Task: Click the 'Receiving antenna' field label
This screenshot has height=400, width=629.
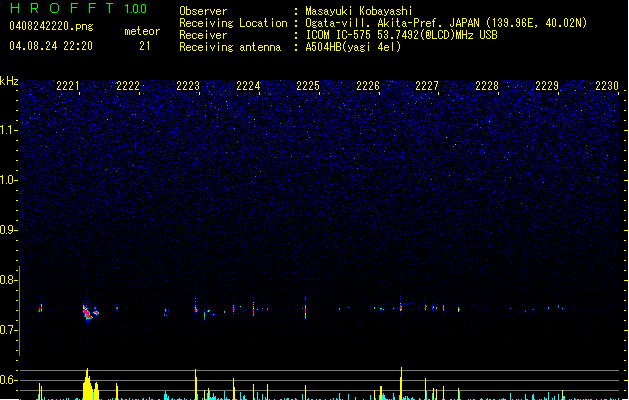Action: coord(230,47)
